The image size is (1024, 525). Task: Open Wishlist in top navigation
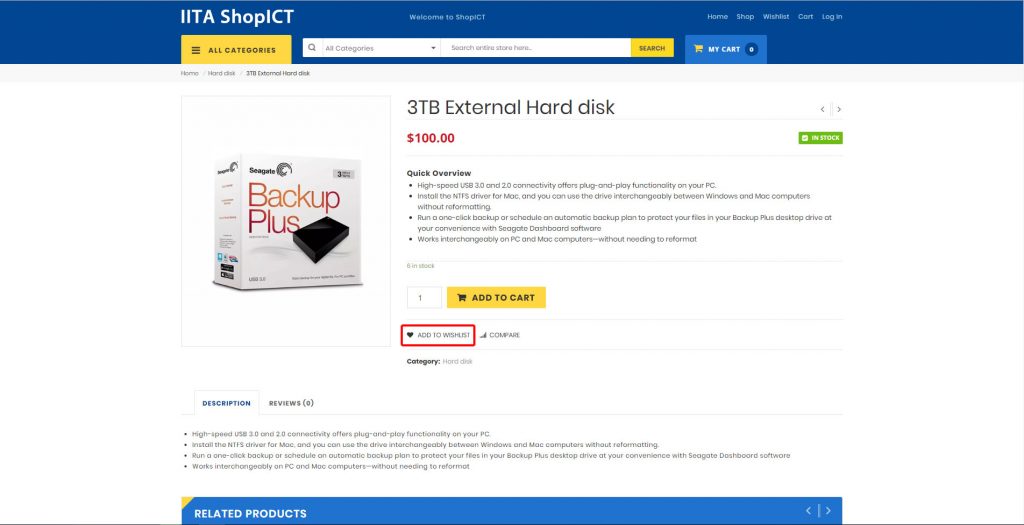pos(776,16)
